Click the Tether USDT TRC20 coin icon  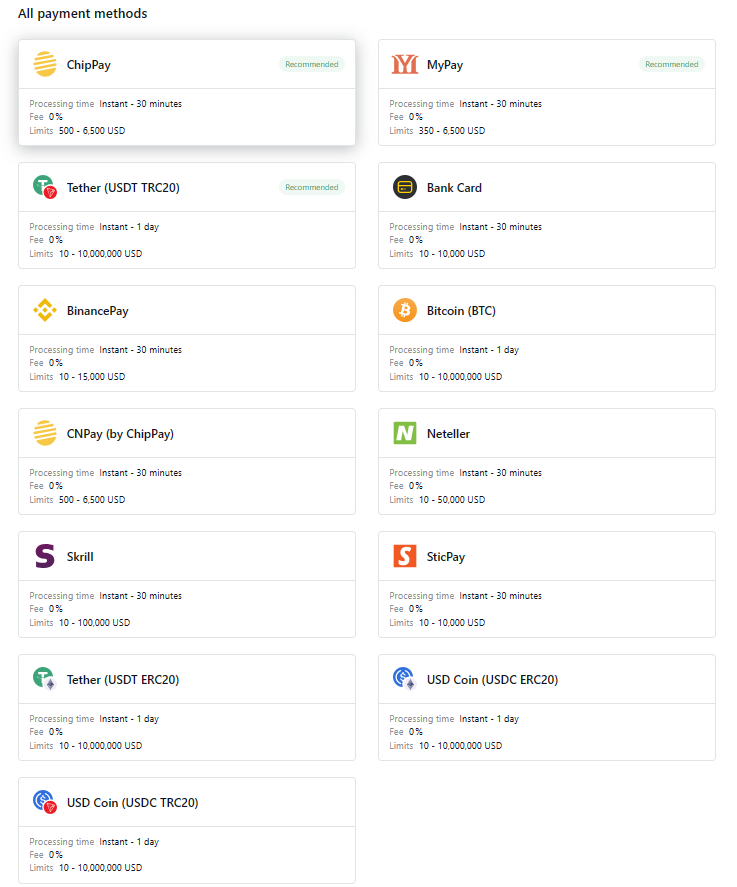click(x=45, y=187)
